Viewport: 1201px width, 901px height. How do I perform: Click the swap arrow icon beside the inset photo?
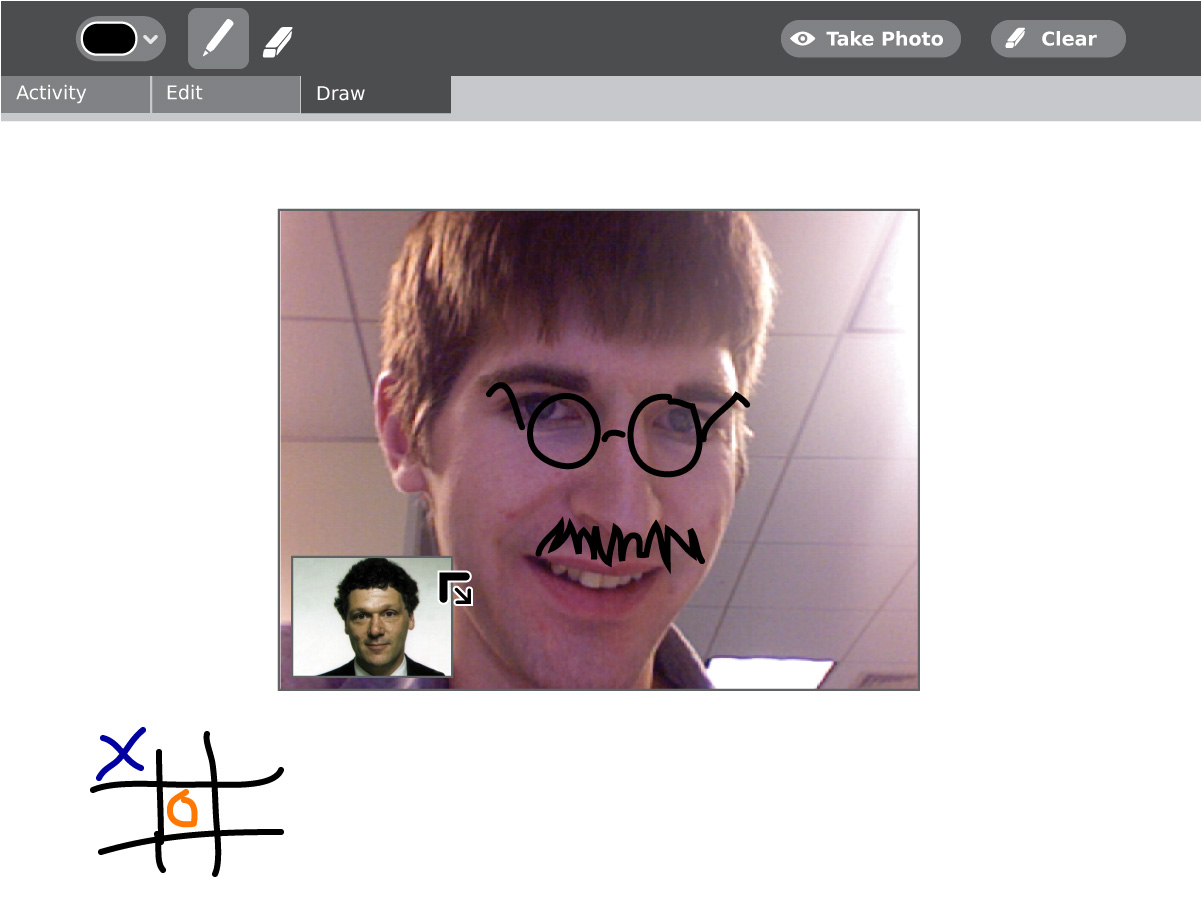(456, 588)
